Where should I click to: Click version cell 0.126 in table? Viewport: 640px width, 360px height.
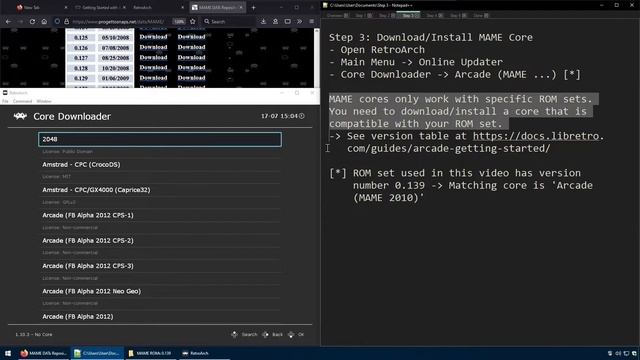(x=81, y=47)
